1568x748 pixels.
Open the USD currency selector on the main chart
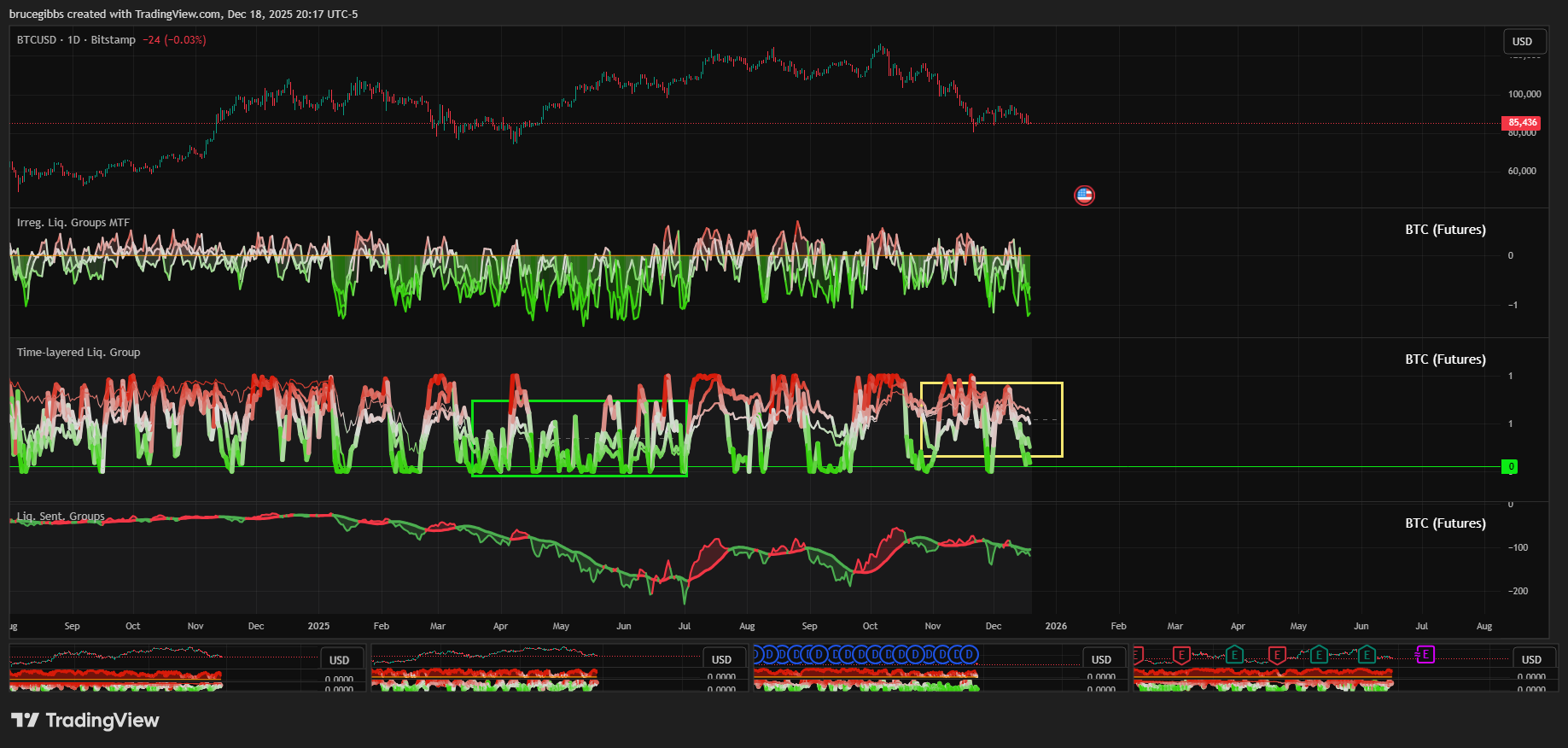tap(1523, 42)
